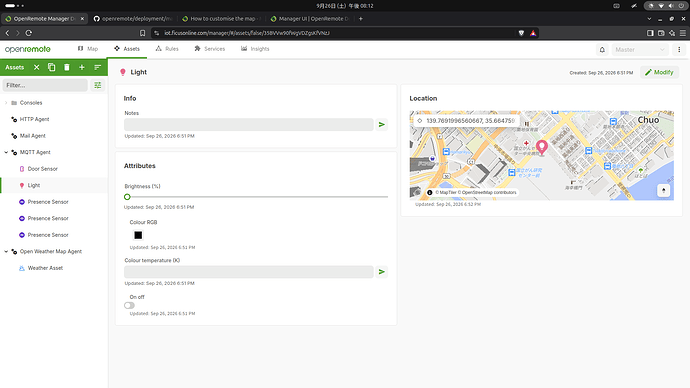
Task: Toggle the browser sidebar panel icon
Action: click(650, 33)
